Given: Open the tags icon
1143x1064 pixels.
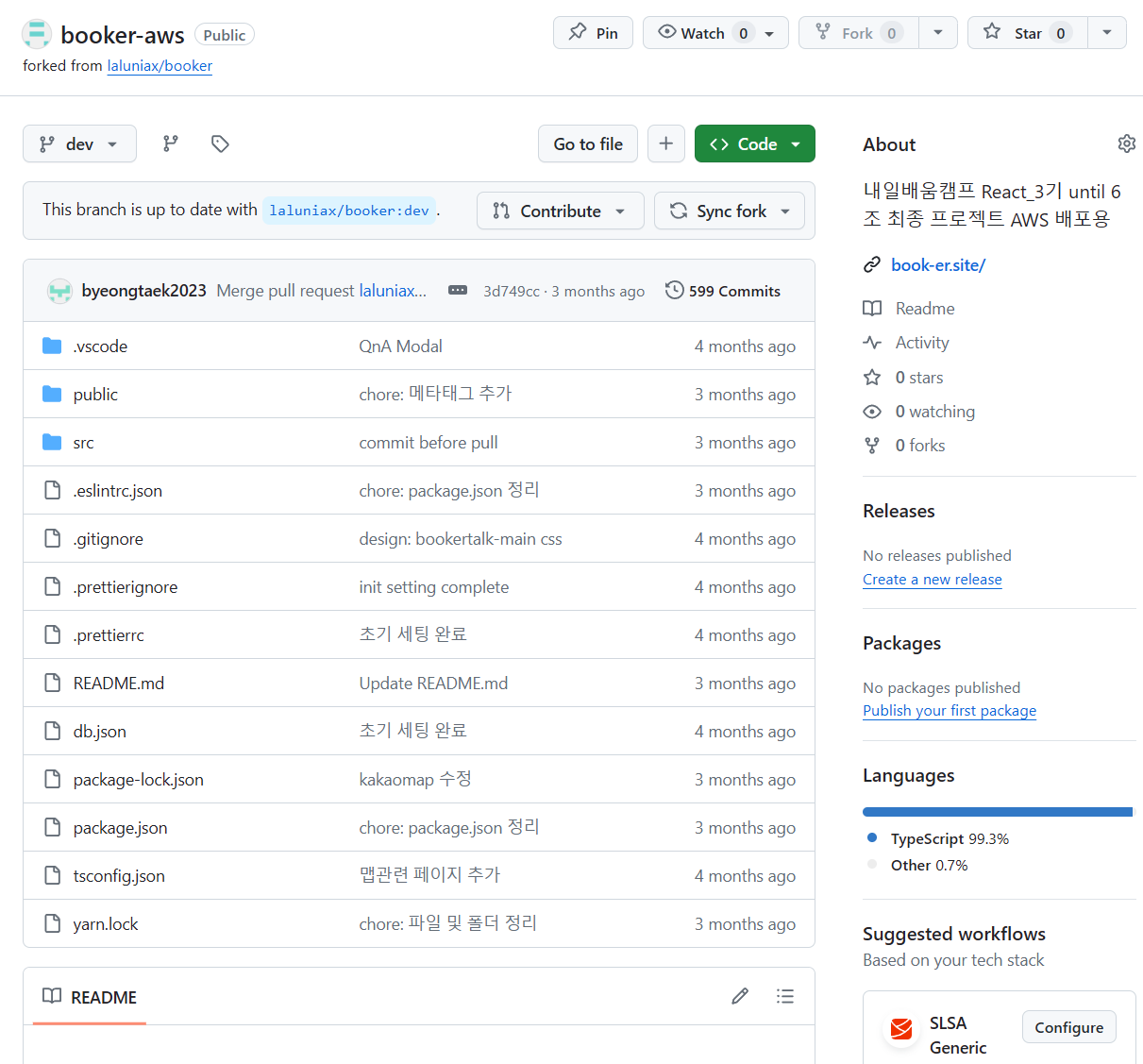Looking at the screenshot, I should coord(220,144).
